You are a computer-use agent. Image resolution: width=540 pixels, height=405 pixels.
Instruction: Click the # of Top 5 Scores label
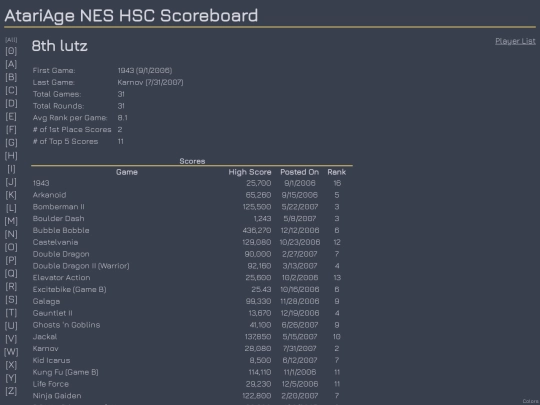[x=65, y=142]
